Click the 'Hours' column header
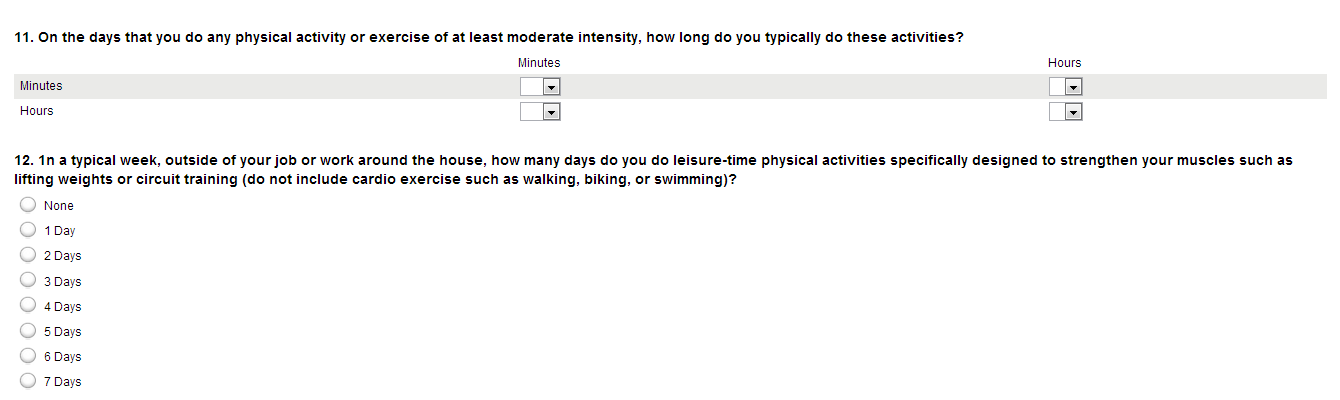Image resolution: width=1340 pixels, height=400 pixels. [1064, 63]
